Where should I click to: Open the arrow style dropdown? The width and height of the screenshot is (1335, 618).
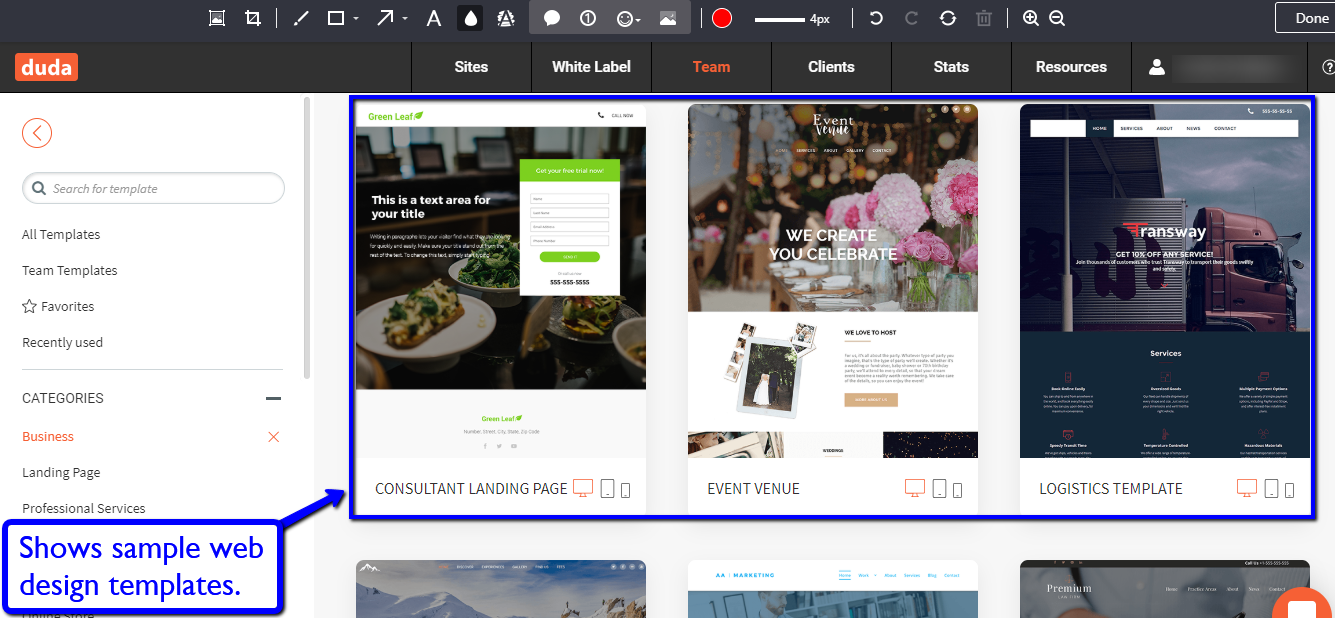click(405, 19)
